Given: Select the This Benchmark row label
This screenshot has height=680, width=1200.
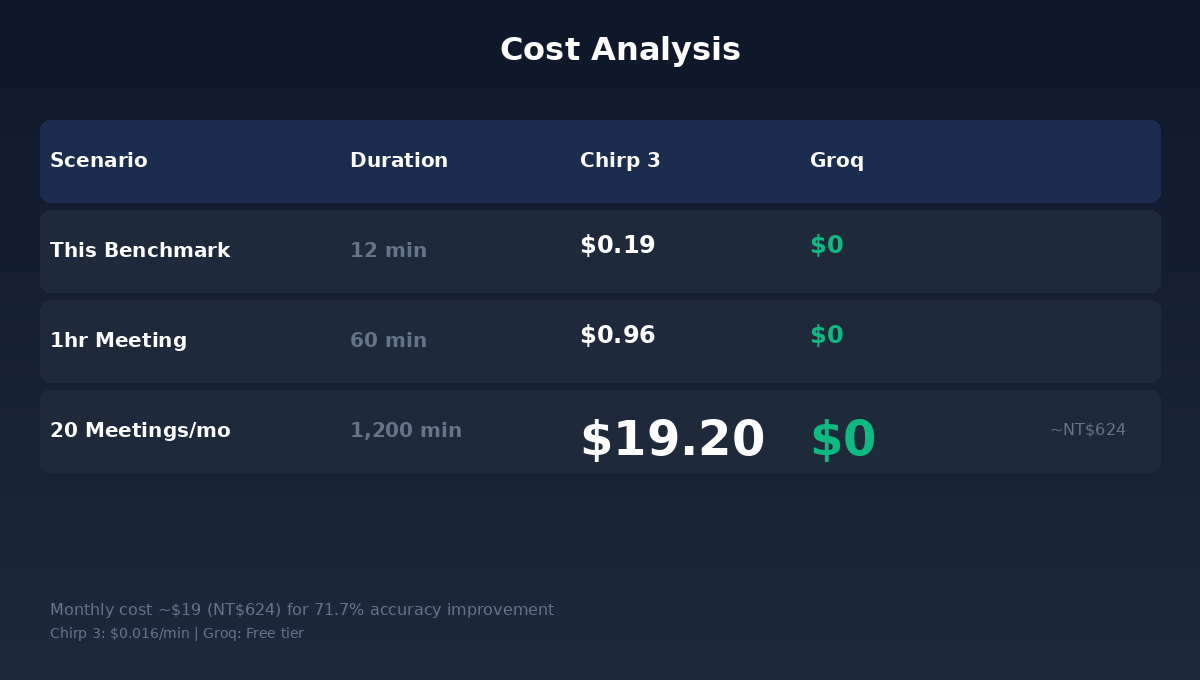Looking at the screenshot, I should point(140,251).
